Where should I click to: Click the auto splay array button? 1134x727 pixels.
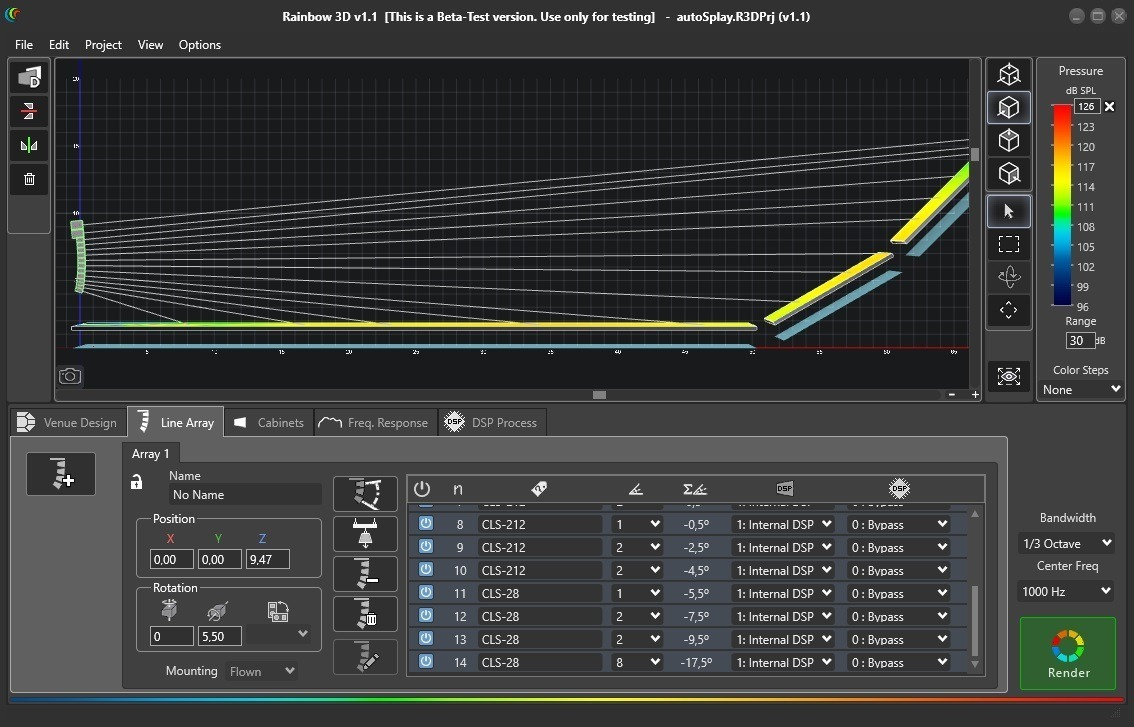coord(365,494)
